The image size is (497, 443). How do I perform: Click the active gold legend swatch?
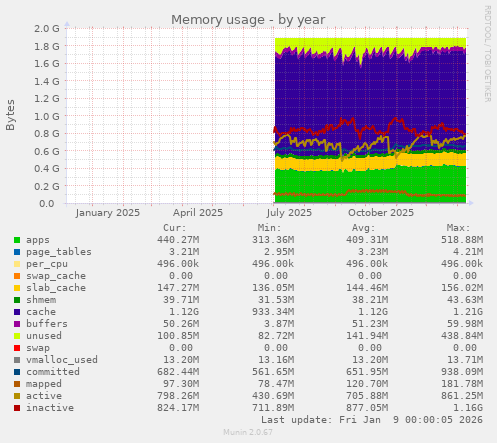coord(17,396)
